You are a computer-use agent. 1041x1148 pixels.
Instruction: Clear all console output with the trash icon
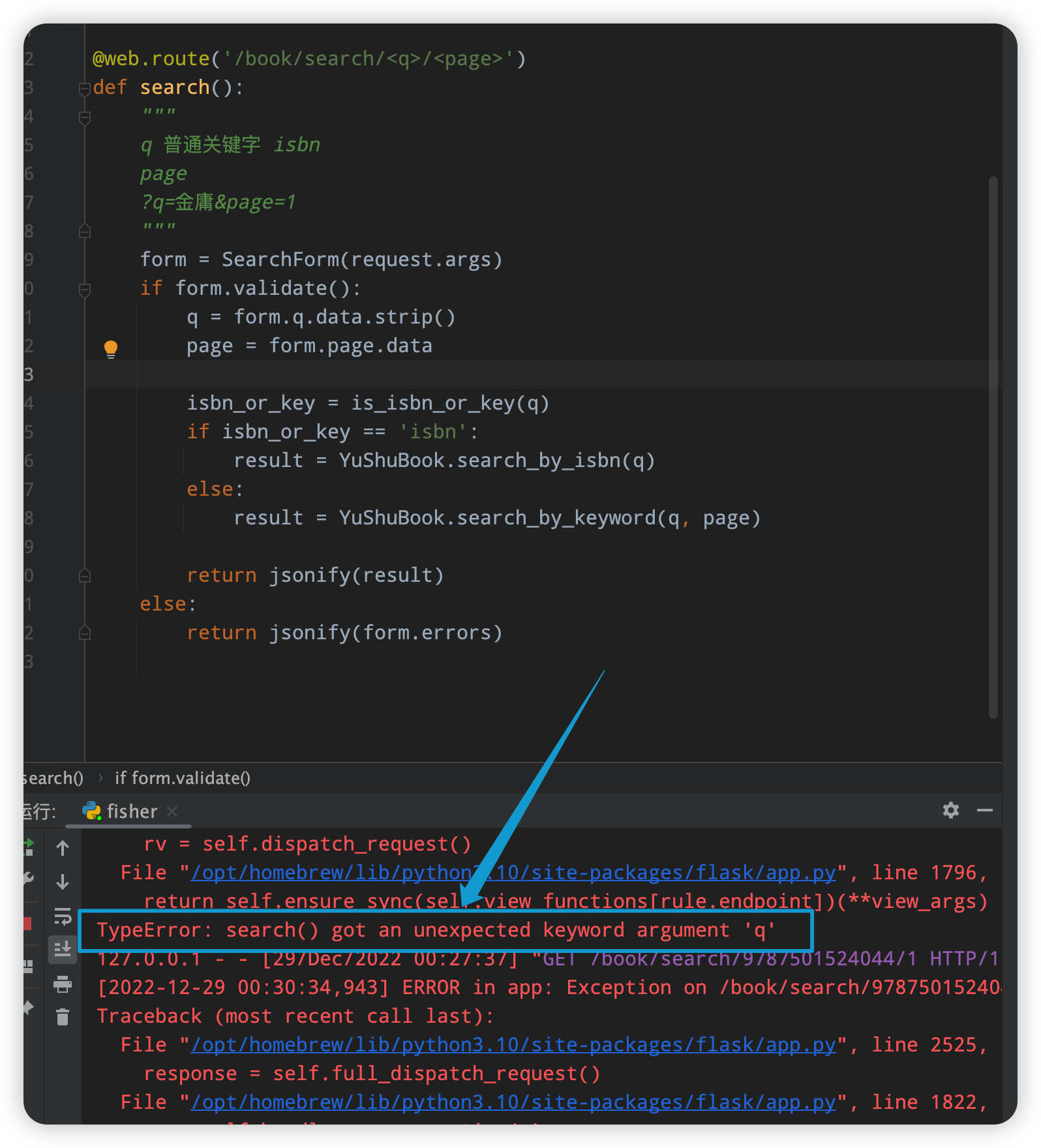tap(63, 1017)
